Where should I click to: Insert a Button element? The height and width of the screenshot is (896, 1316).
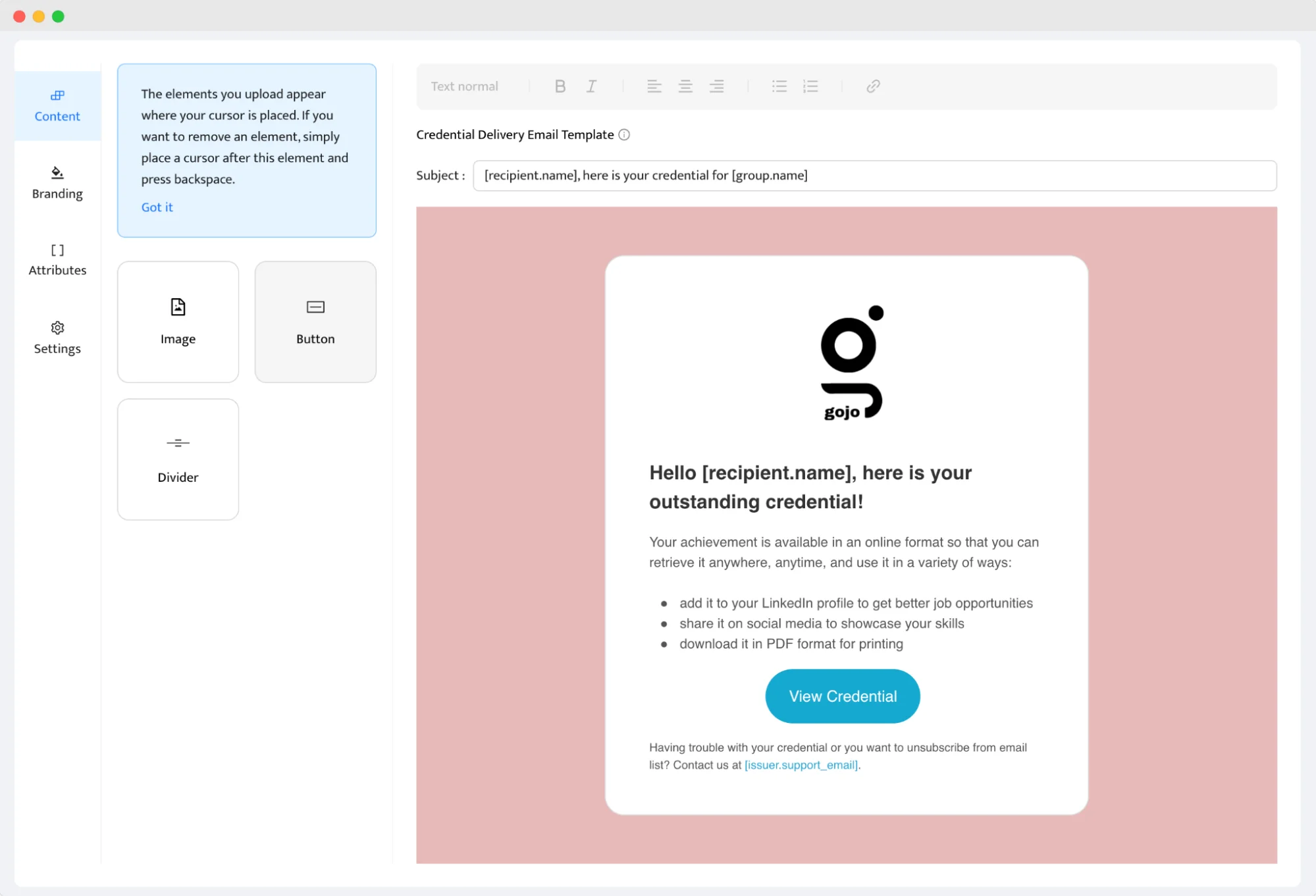click(x=315, y=322)
